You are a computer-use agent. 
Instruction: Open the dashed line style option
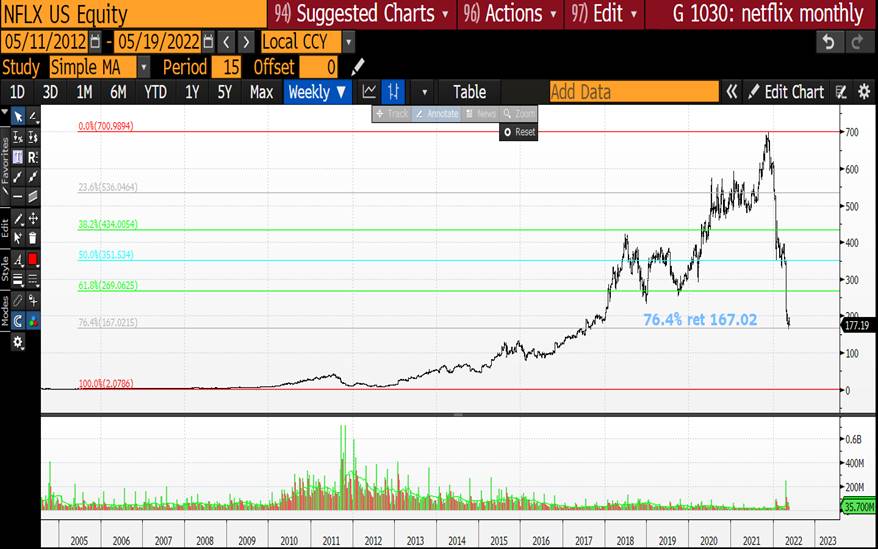click(33, 279)
